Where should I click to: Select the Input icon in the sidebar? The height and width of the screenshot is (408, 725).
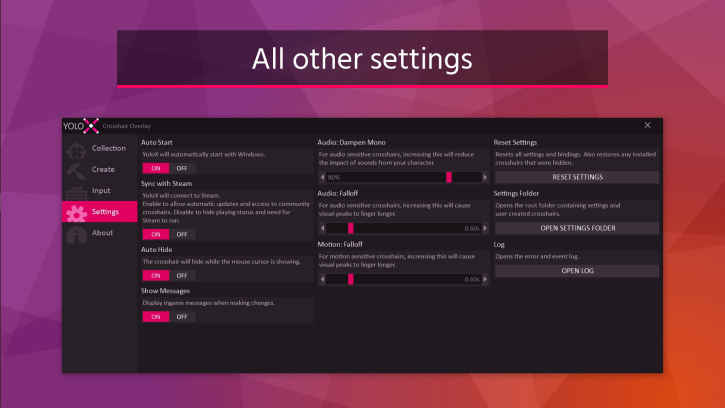point(75,191)
